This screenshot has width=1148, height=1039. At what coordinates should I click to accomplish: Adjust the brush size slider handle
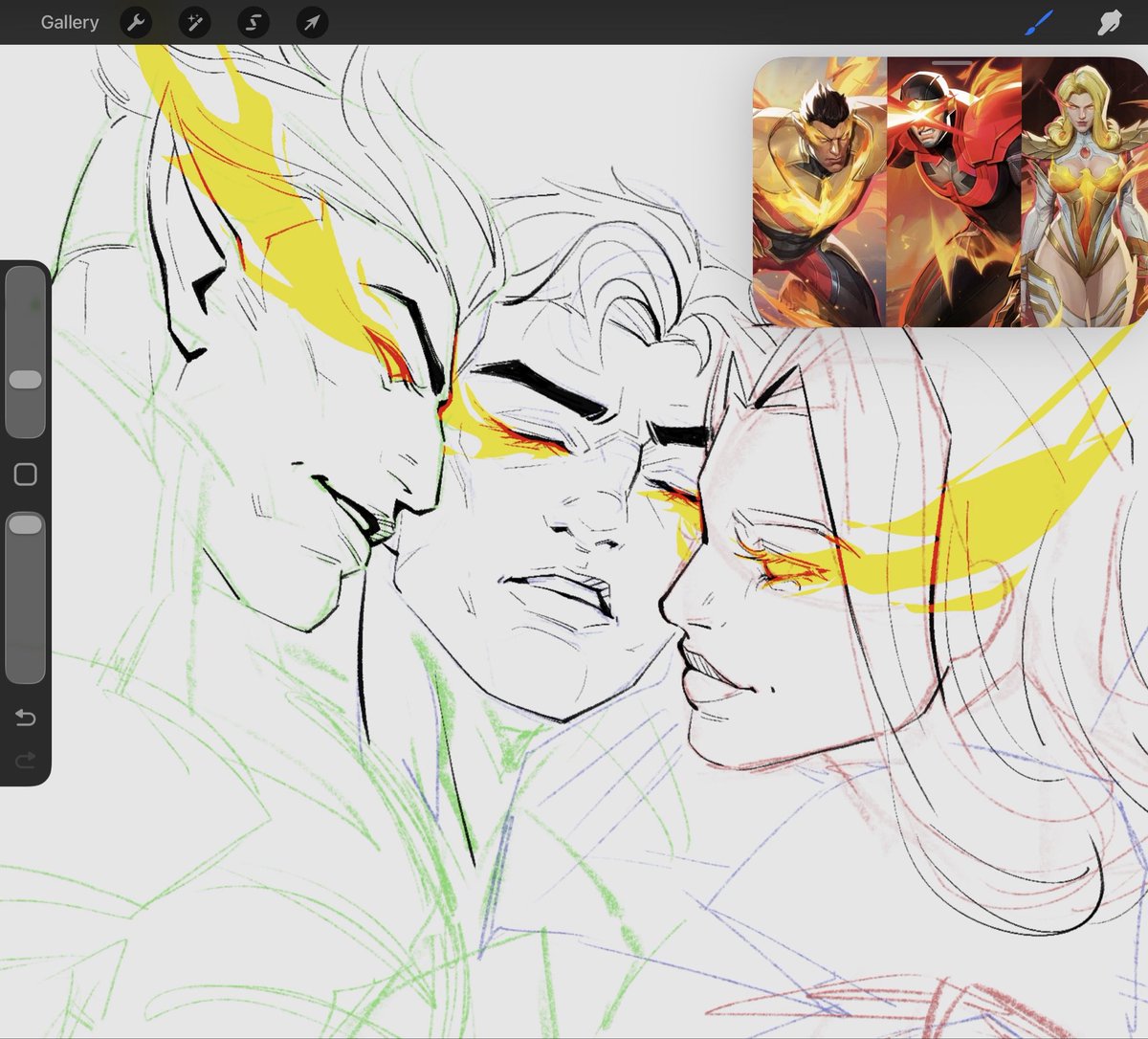(25, 380)
